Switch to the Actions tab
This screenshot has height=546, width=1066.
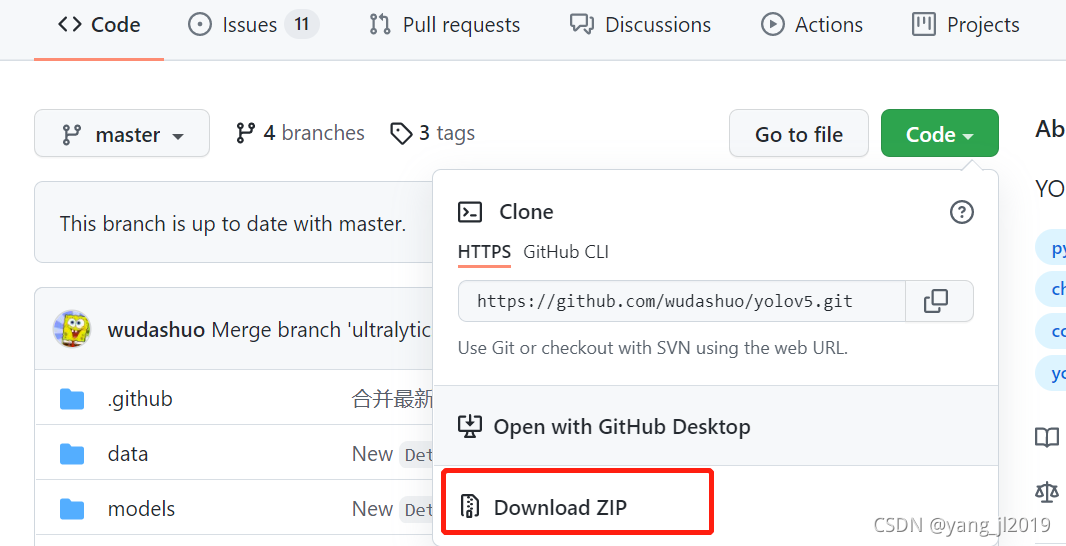click(x=812, y=25)
